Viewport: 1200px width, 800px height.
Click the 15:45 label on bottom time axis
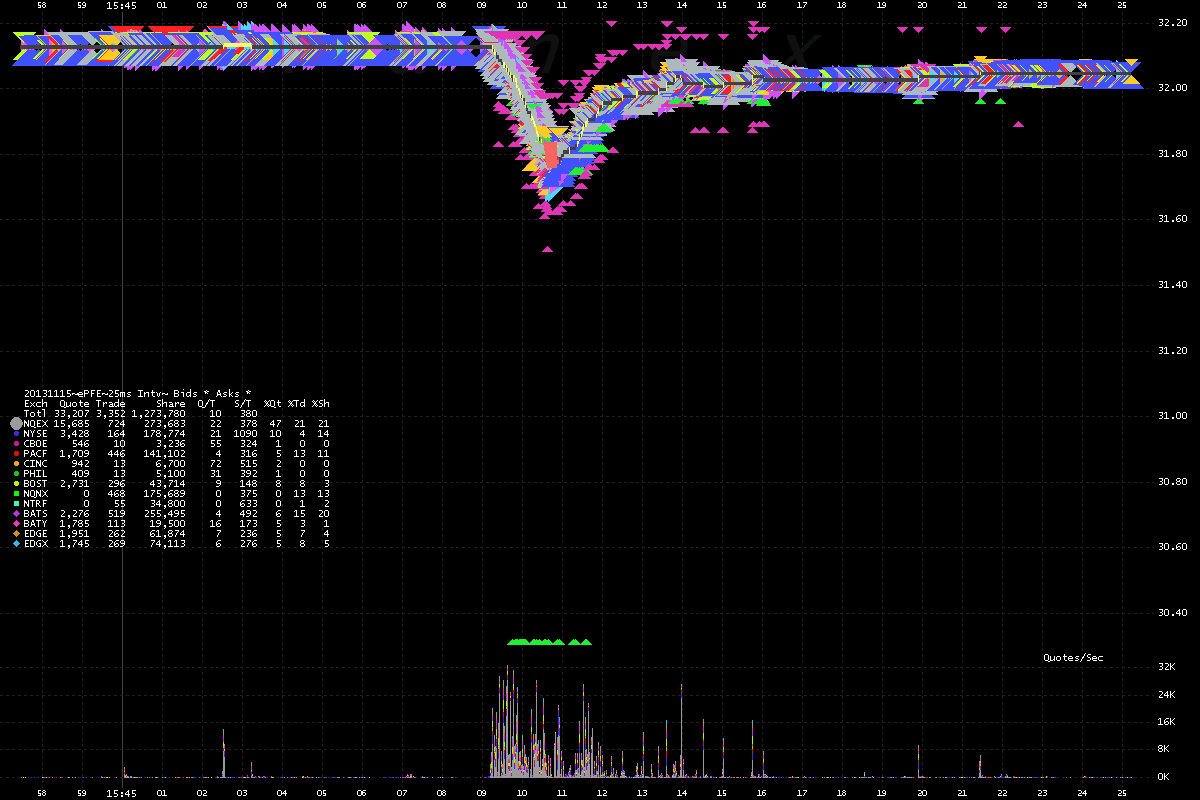pos(121,793)
